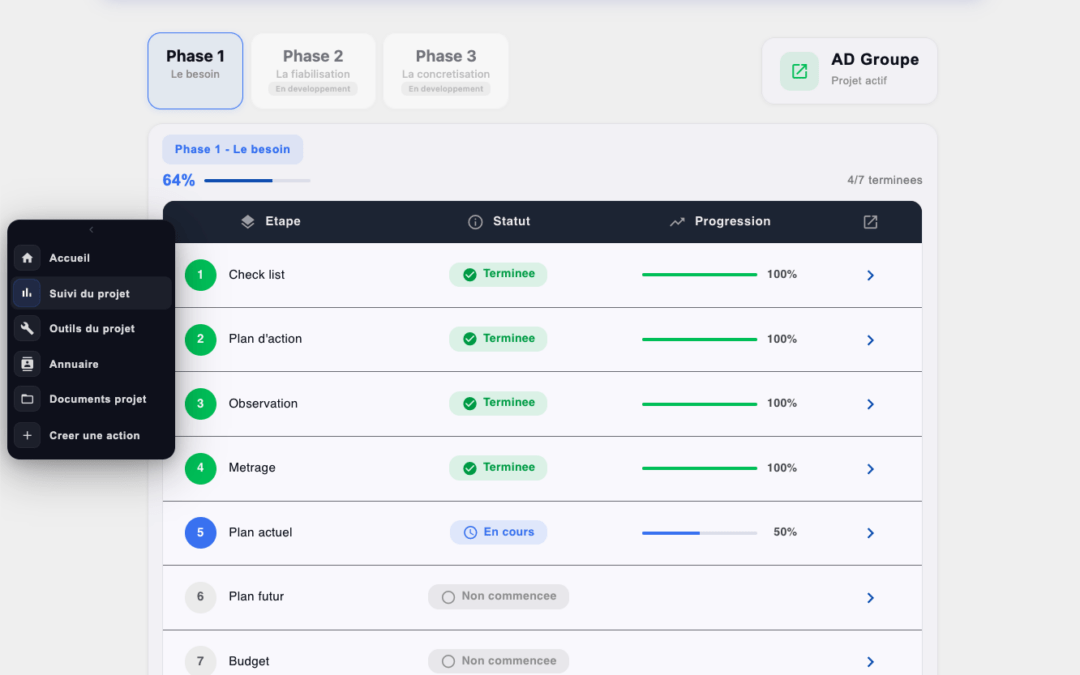
Task: Click the Non commencee status of Plan futur
Action: click(498, 596)
